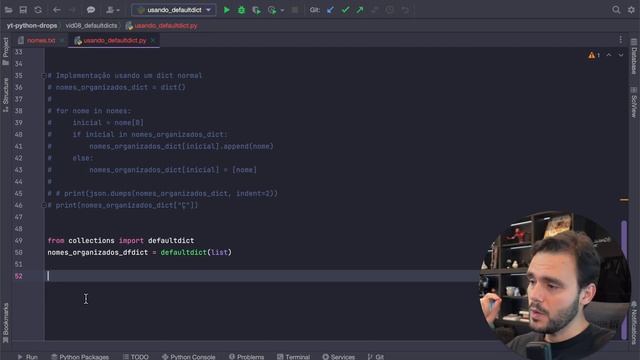640x360 pixels.
Task: Commit changes with Git checkmark
Action: coord(345,10)
